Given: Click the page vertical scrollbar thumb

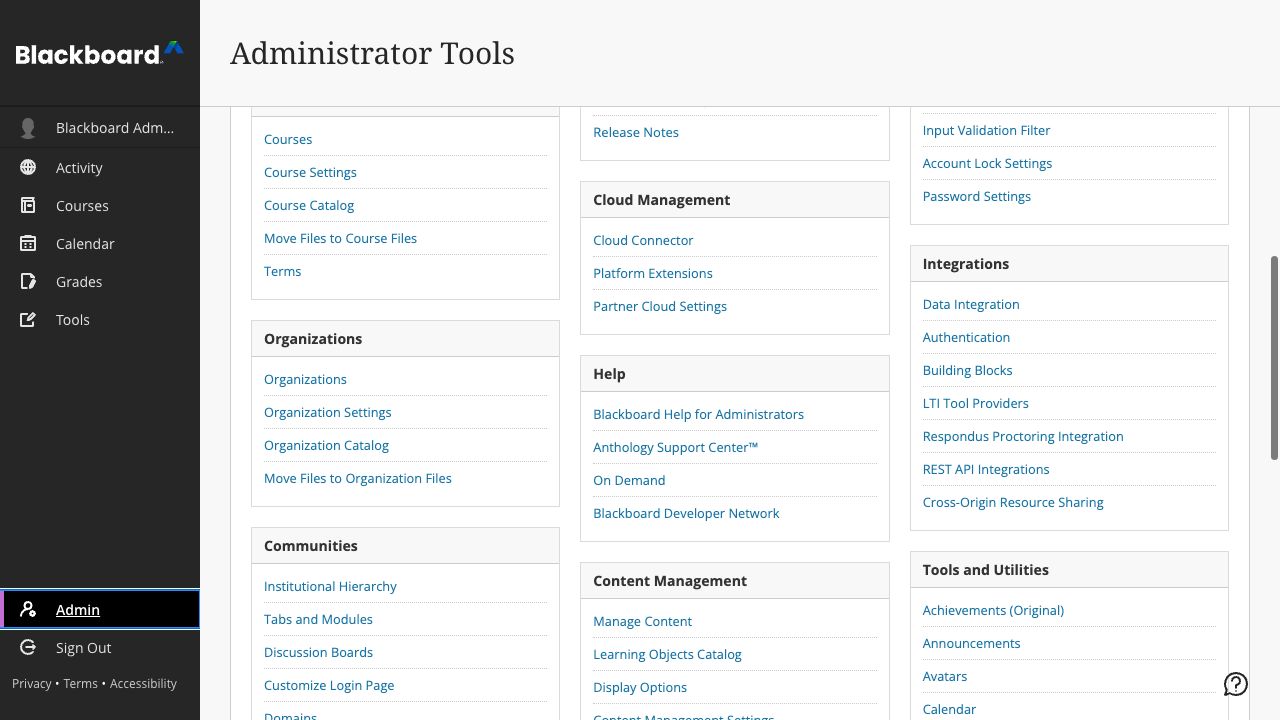Looking at the screenshot, I should coord(1274,357).
